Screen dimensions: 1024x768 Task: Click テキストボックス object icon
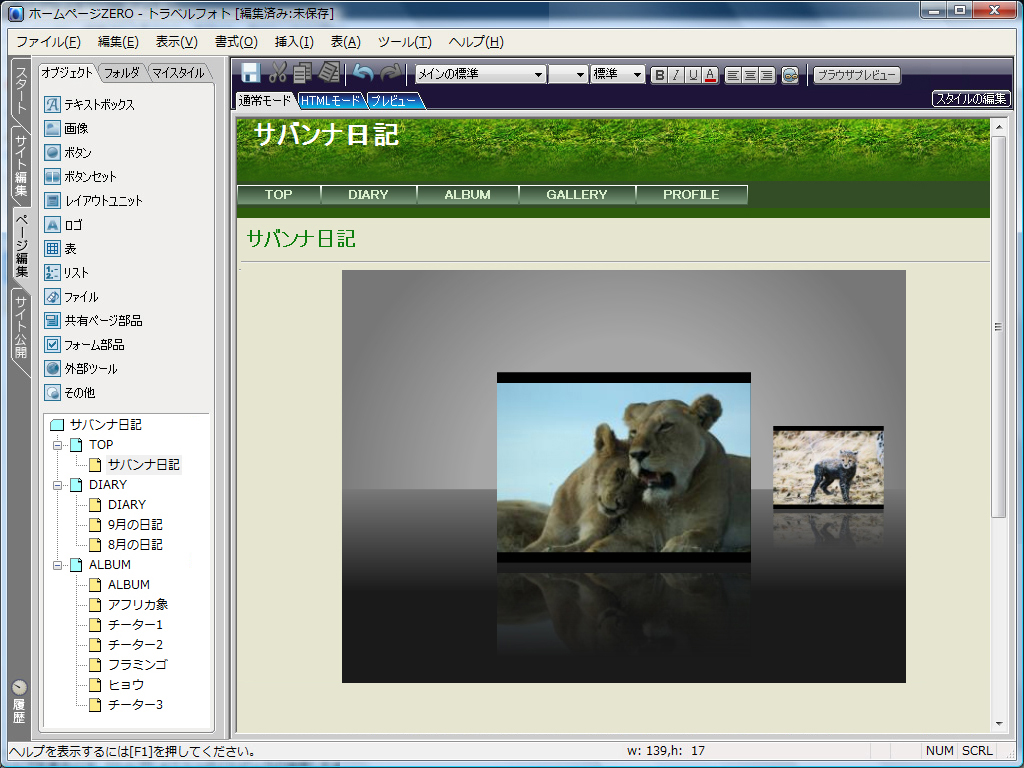52,104
